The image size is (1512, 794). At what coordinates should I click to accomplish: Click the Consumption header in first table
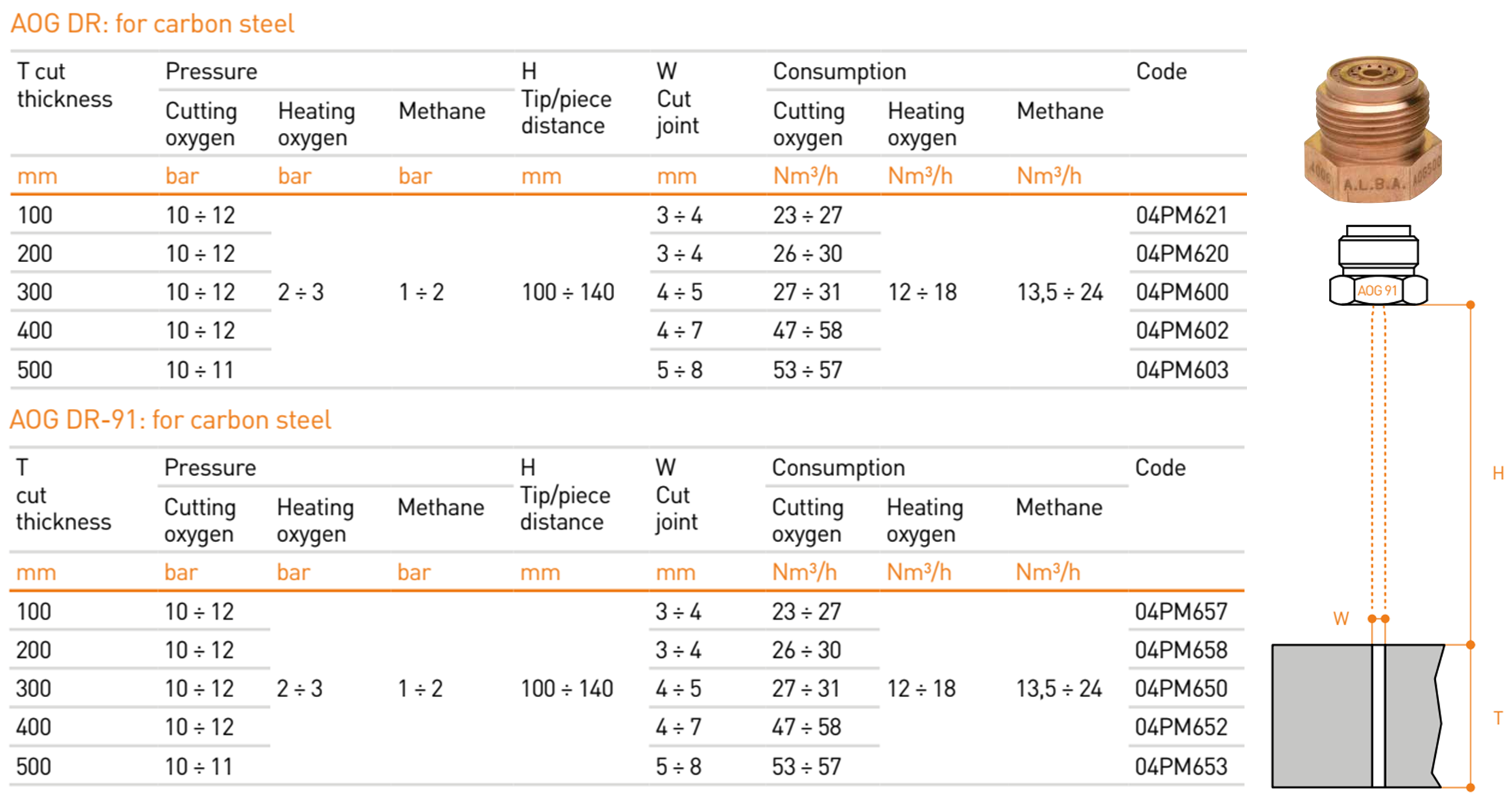(x=839, y=71)
